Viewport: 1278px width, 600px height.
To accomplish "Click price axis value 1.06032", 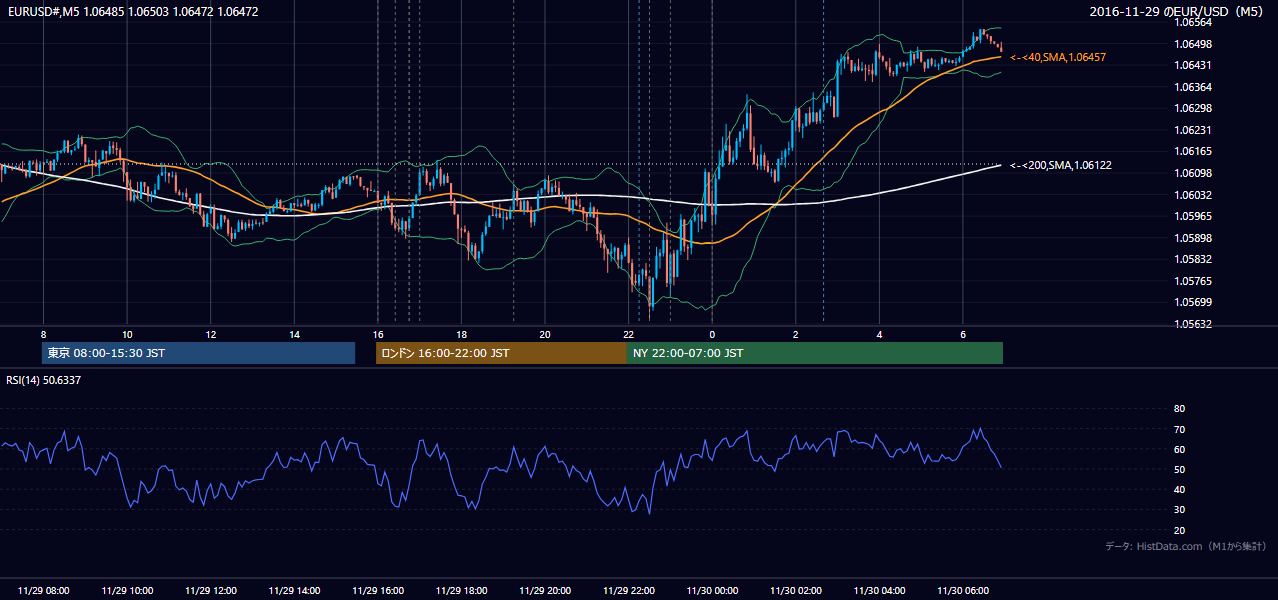I will (1193, 195).
